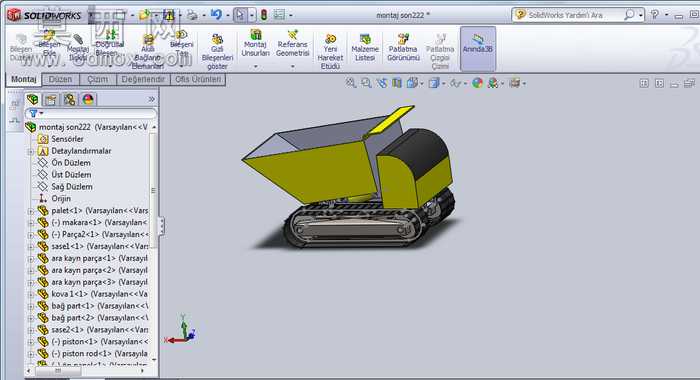Open dropdown arrow under Referans Geometrisi
This screenshot has height=380, width=700.
[x=292, y=67]
